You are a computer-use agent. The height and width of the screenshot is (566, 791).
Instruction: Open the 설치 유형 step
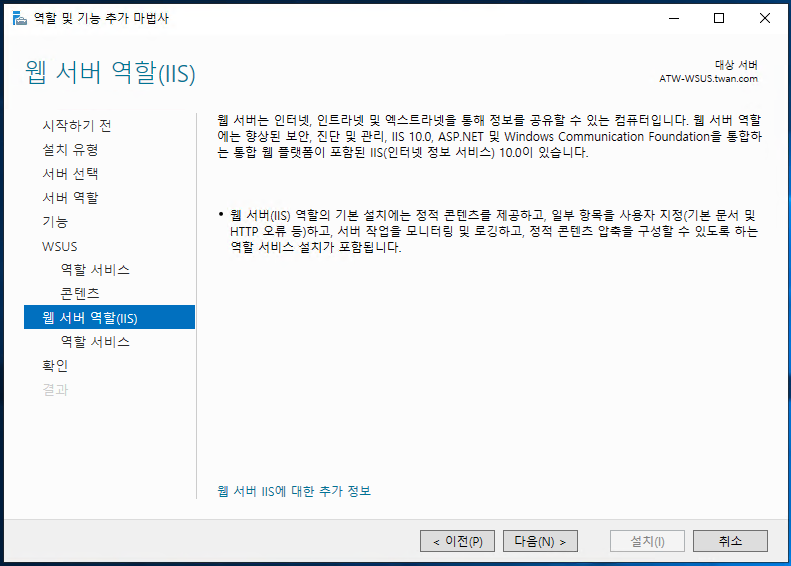tap(70, 149)
